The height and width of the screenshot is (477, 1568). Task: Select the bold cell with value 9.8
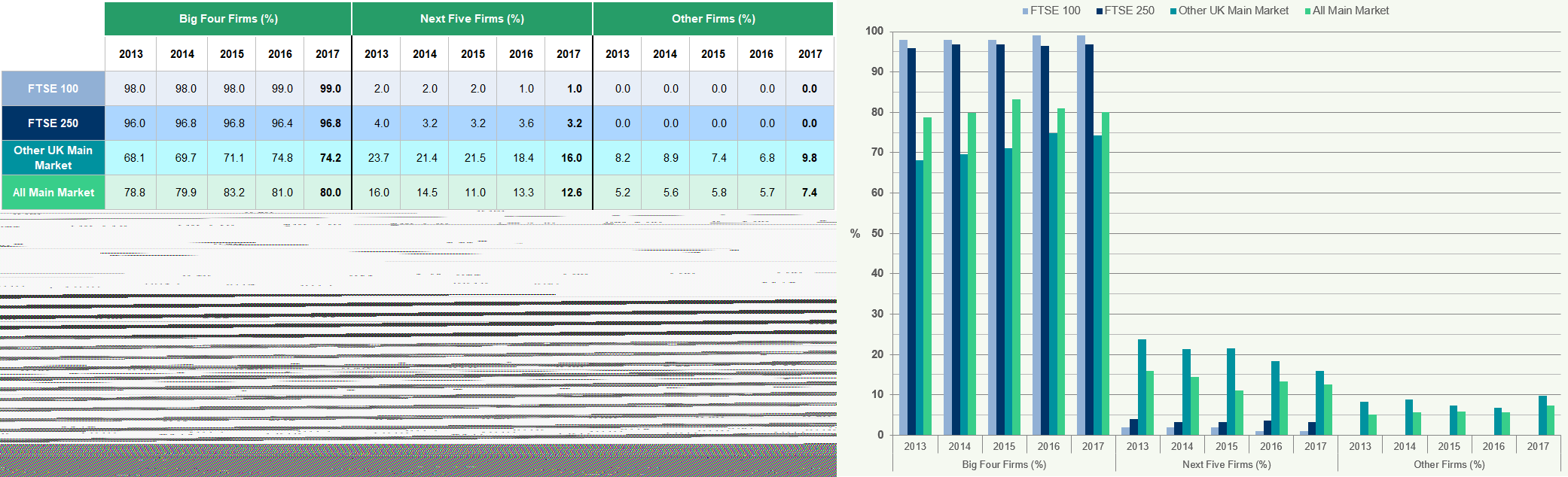pos(810,158)
